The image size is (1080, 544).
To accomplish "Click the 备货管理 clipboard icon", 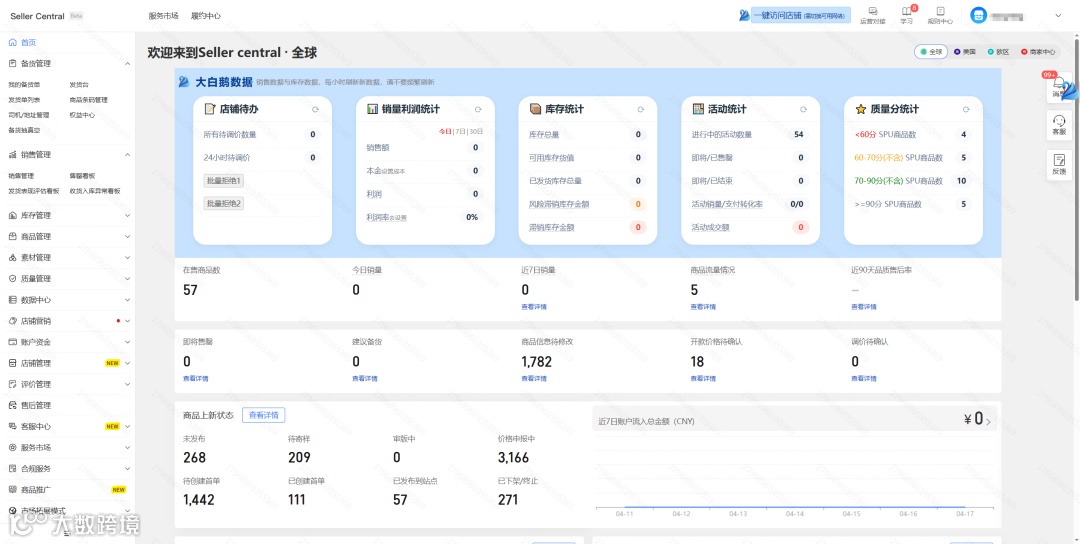I will (x=12, y=63).
